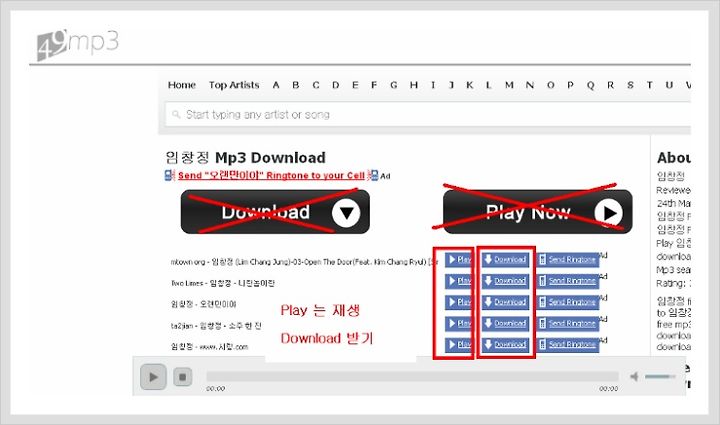
Task: Open the Top Artists page
Action: click(x=234, y=85)
